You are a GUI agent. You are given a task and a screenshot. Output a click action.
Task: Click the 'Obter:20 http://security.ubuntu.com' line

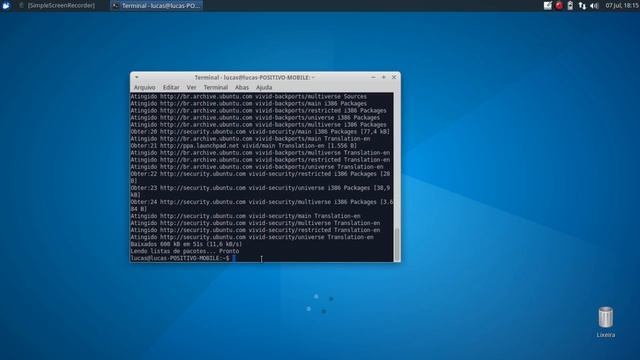[260, 131]
